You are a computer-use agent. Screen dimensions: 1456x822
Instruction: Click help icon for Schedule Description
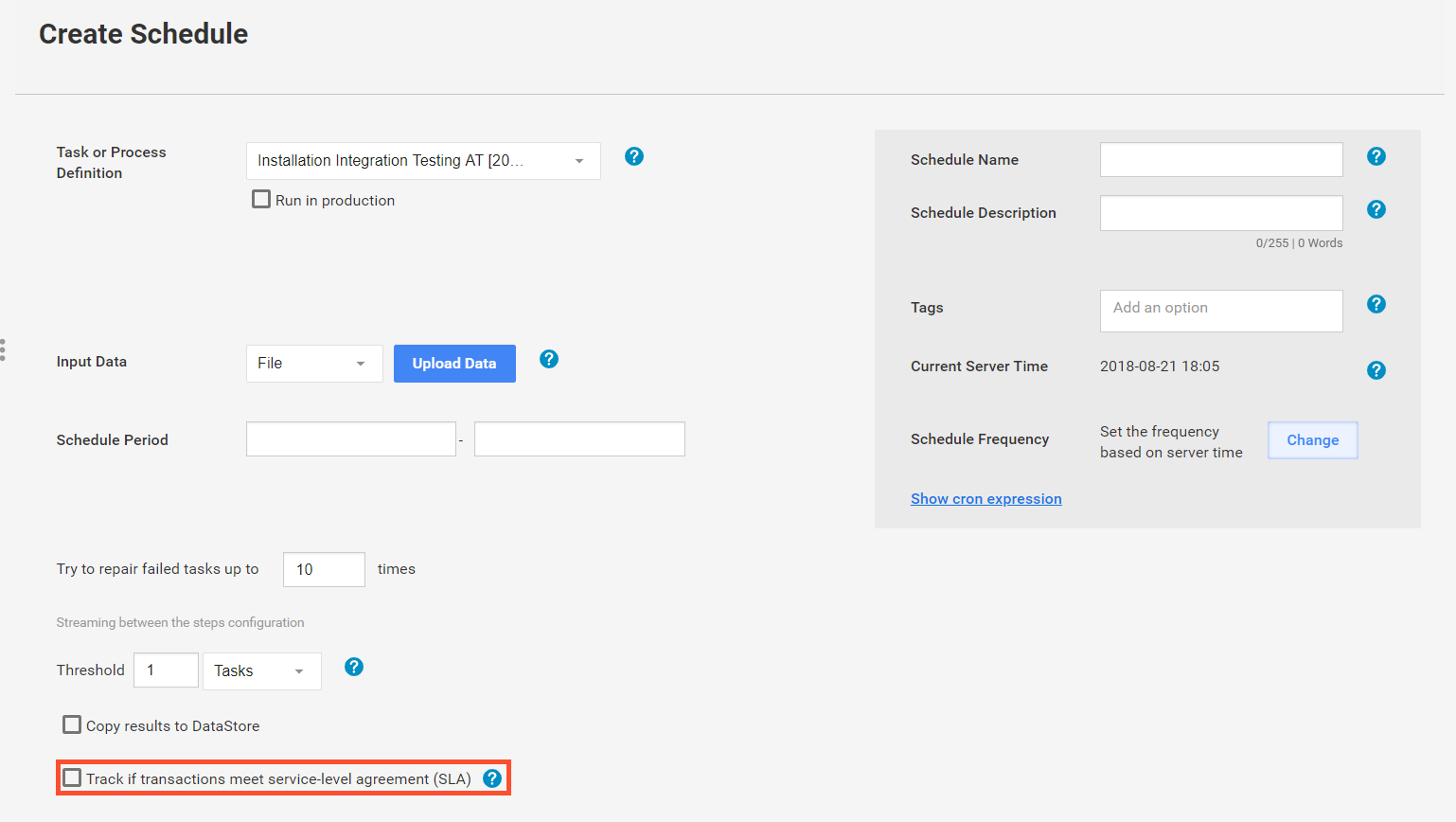(1376, 209)
